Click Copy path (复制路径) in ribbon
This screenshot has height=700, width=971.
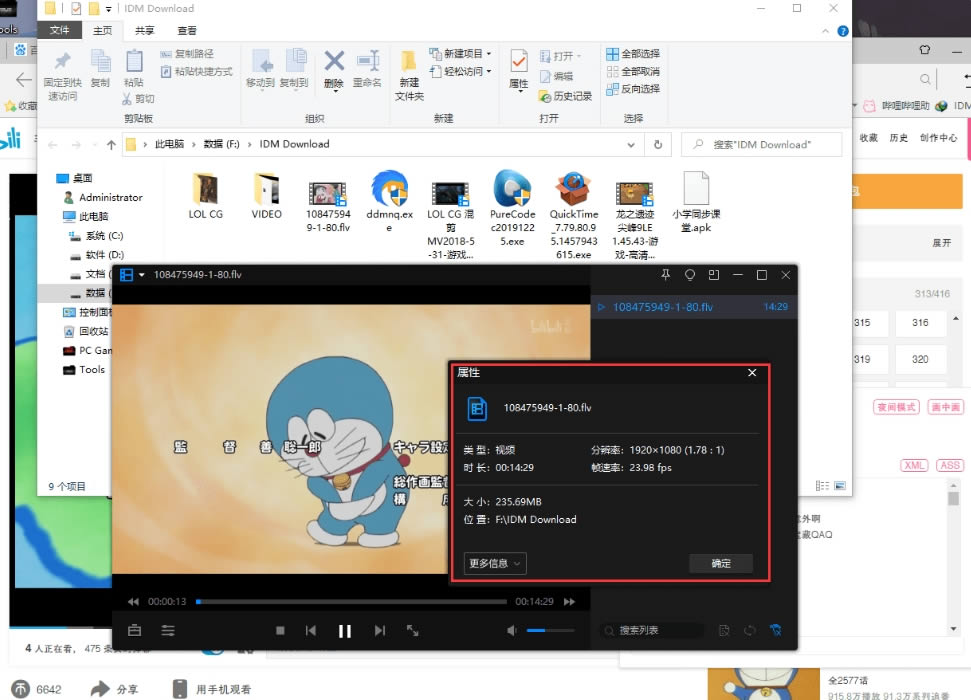pos(187,54)
